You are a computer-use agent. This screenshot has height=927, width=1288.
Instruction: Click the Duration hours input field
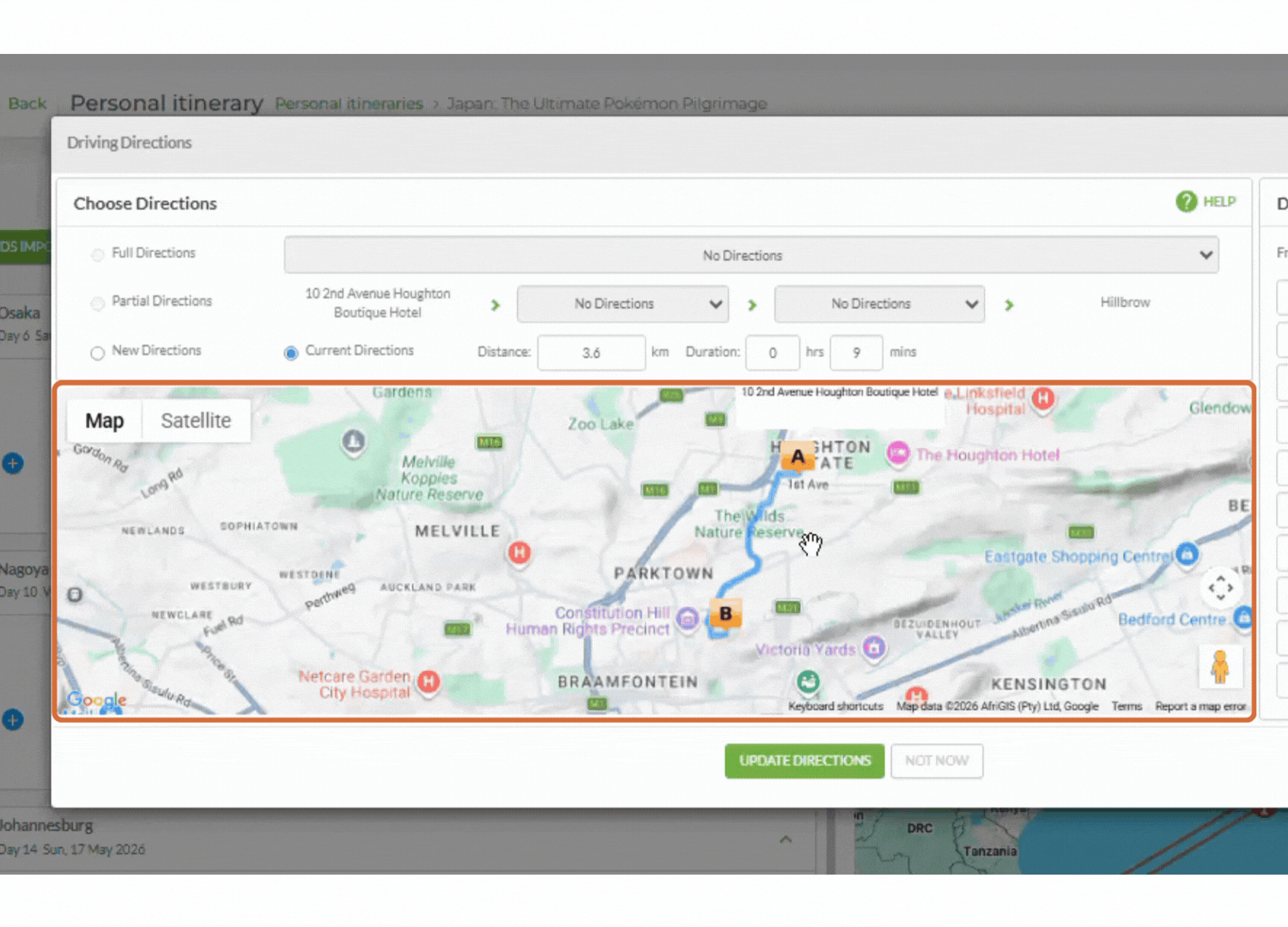773,353
